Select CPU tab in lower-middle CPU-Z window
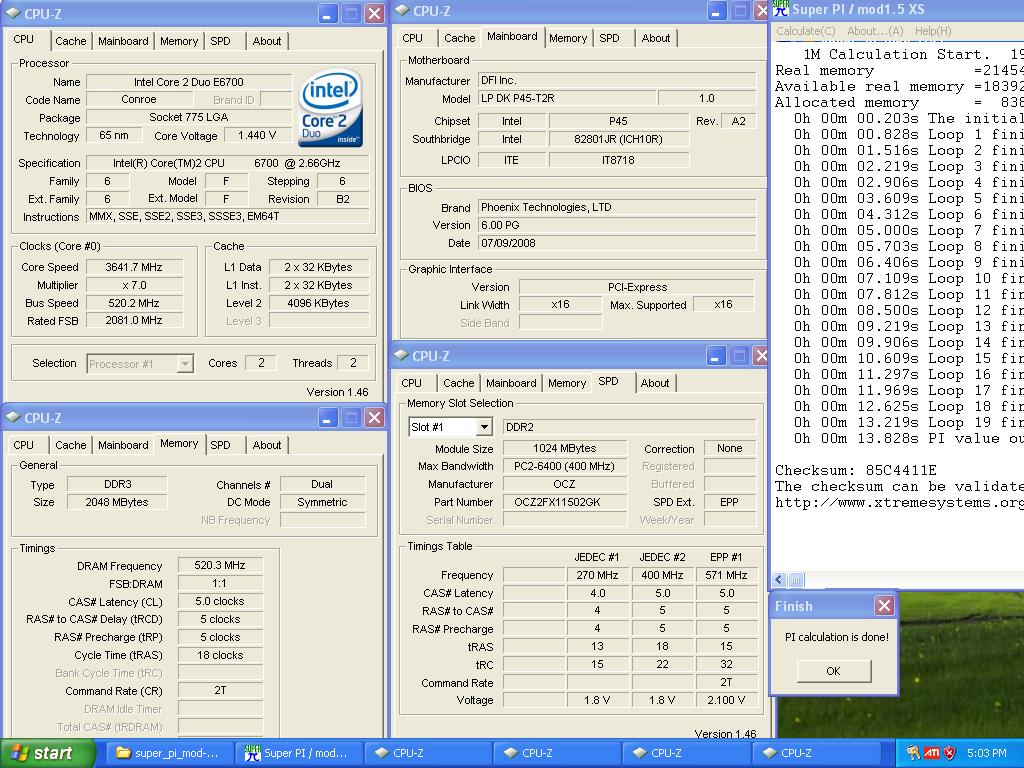The height and width of the screenshot is (768, 1024). point(411,383)
